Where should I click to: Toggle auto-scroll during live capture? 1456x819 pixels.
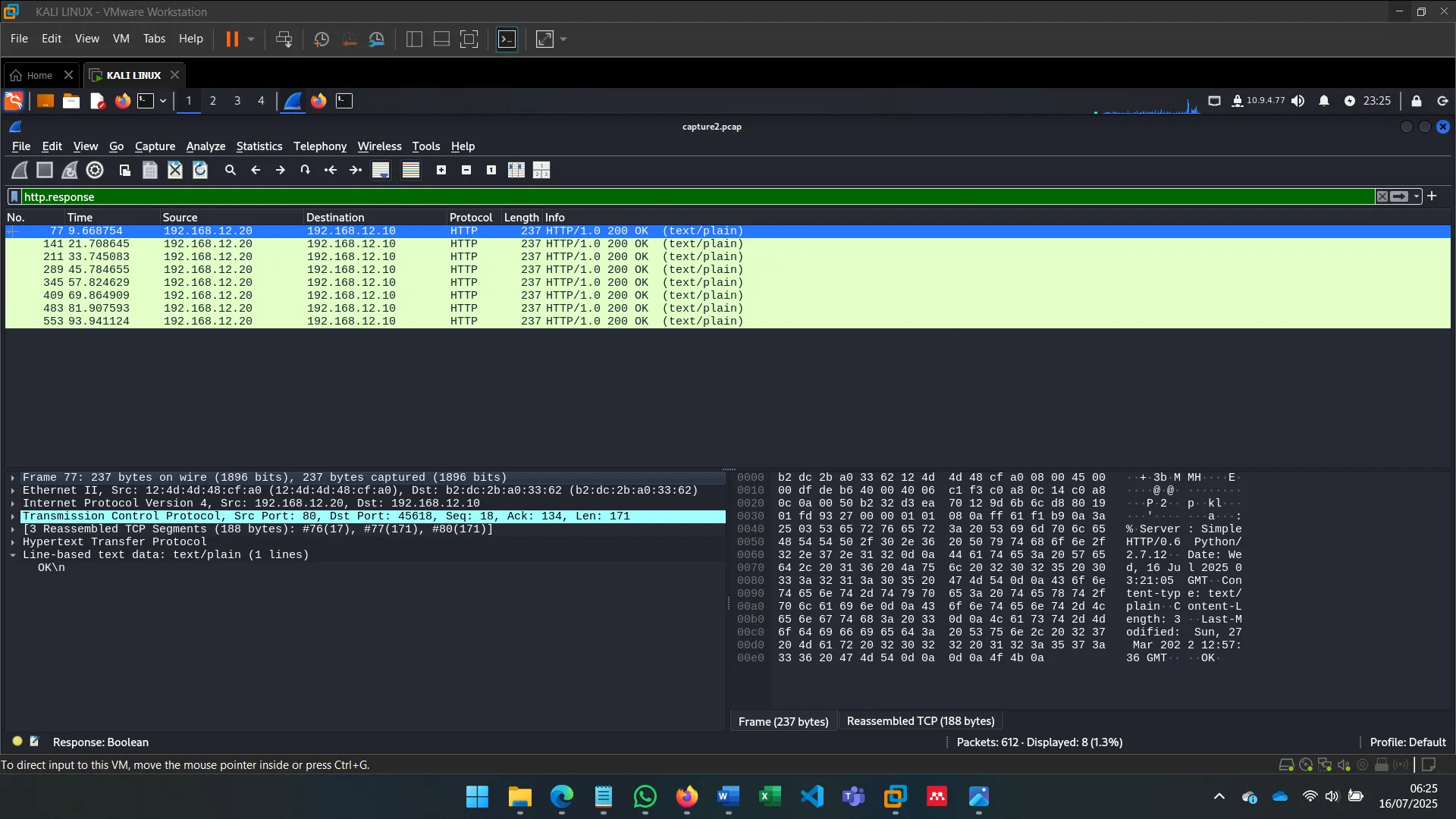(x=380, y=170)
